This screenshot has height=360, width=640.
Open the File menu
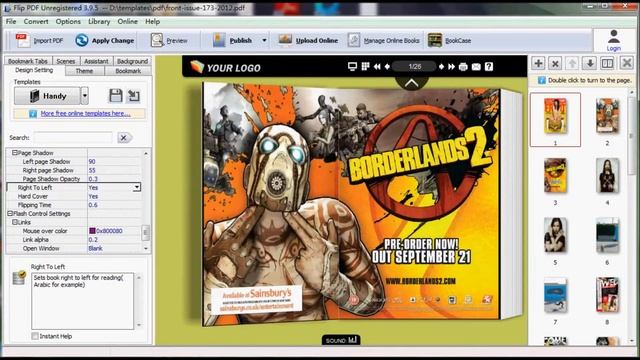tap(11, 22)
